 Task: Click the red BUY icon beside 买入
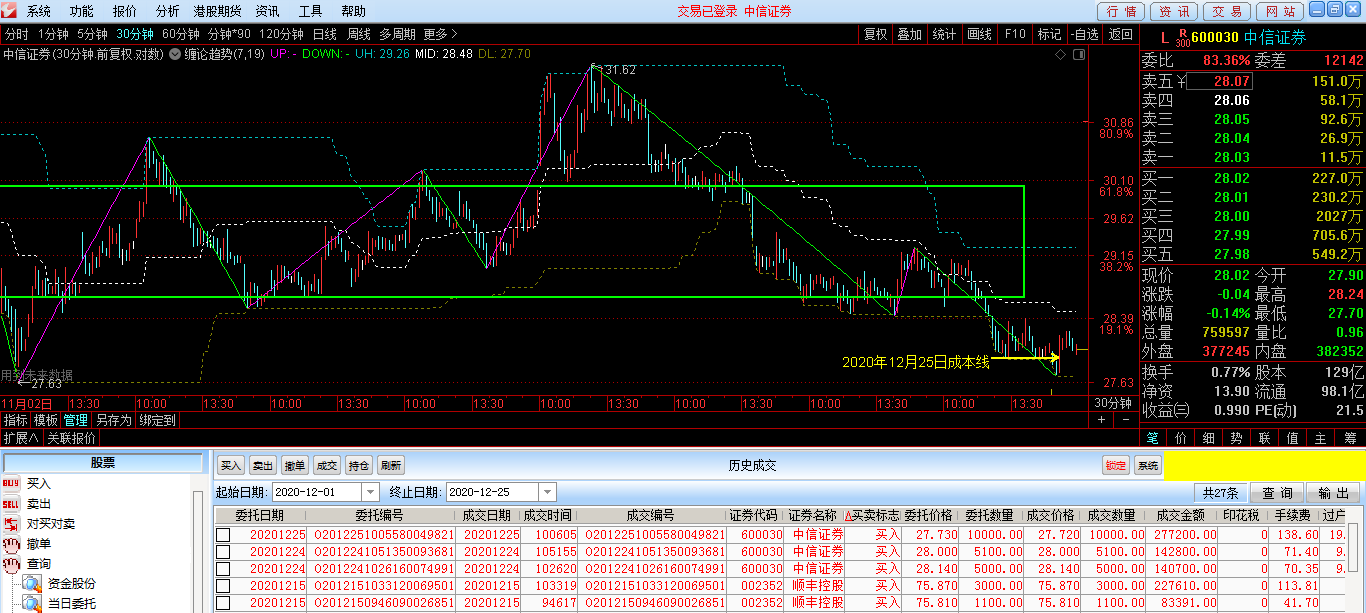(x=11, y=484)
